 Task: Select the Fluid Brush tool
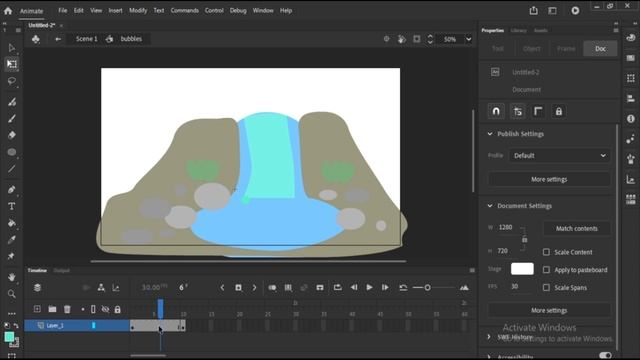click(x=11, y=102)
